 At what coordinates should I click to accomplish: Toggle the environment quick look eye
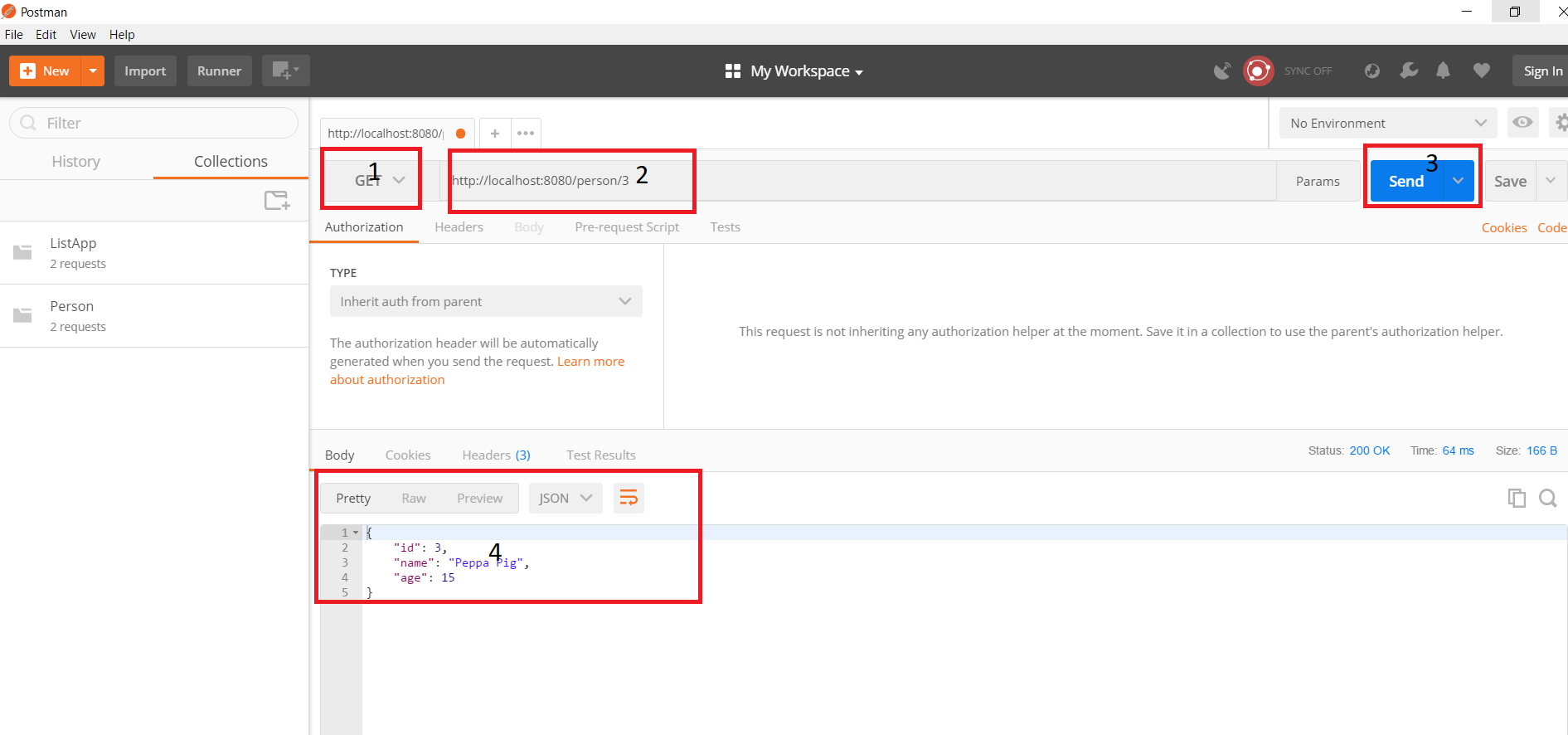coord(1522,123)
